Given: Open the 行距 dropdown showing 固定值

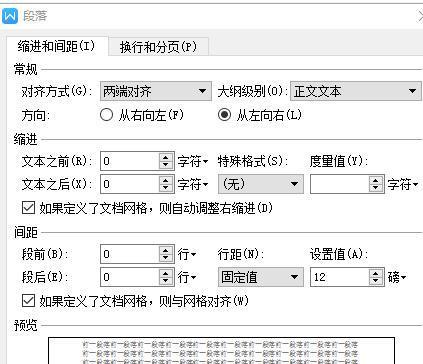Looking at the screenshot, I should (x=261, y=277).
